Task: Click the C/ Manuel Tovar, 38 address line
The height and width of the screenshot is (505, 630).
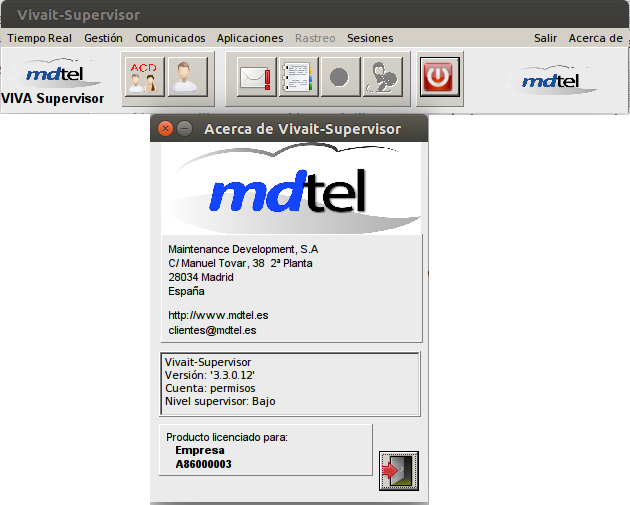Action: point(240,263)
